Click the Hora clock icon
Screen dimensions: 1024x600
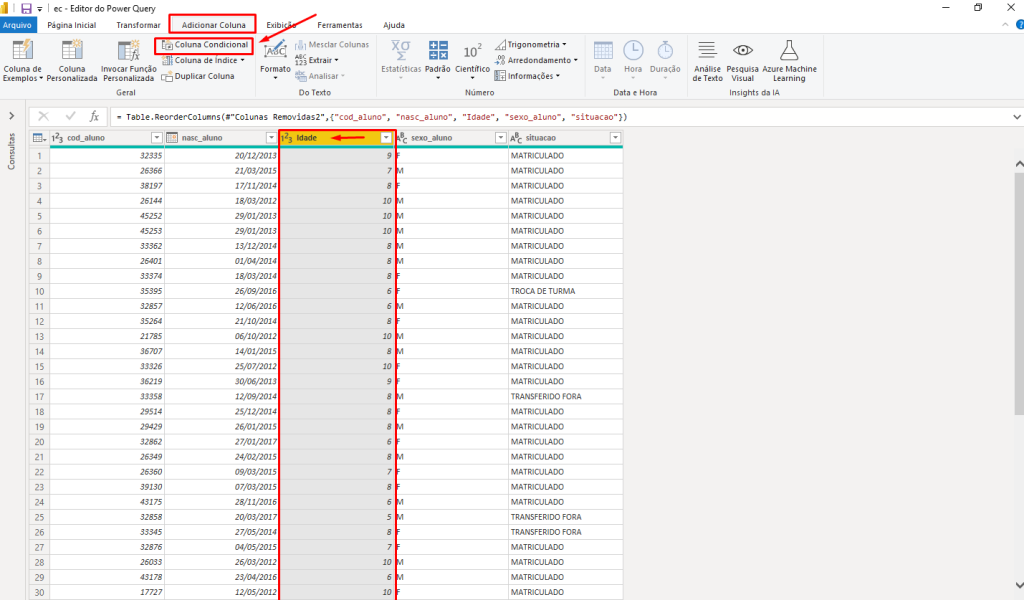(x=633, y=50)
